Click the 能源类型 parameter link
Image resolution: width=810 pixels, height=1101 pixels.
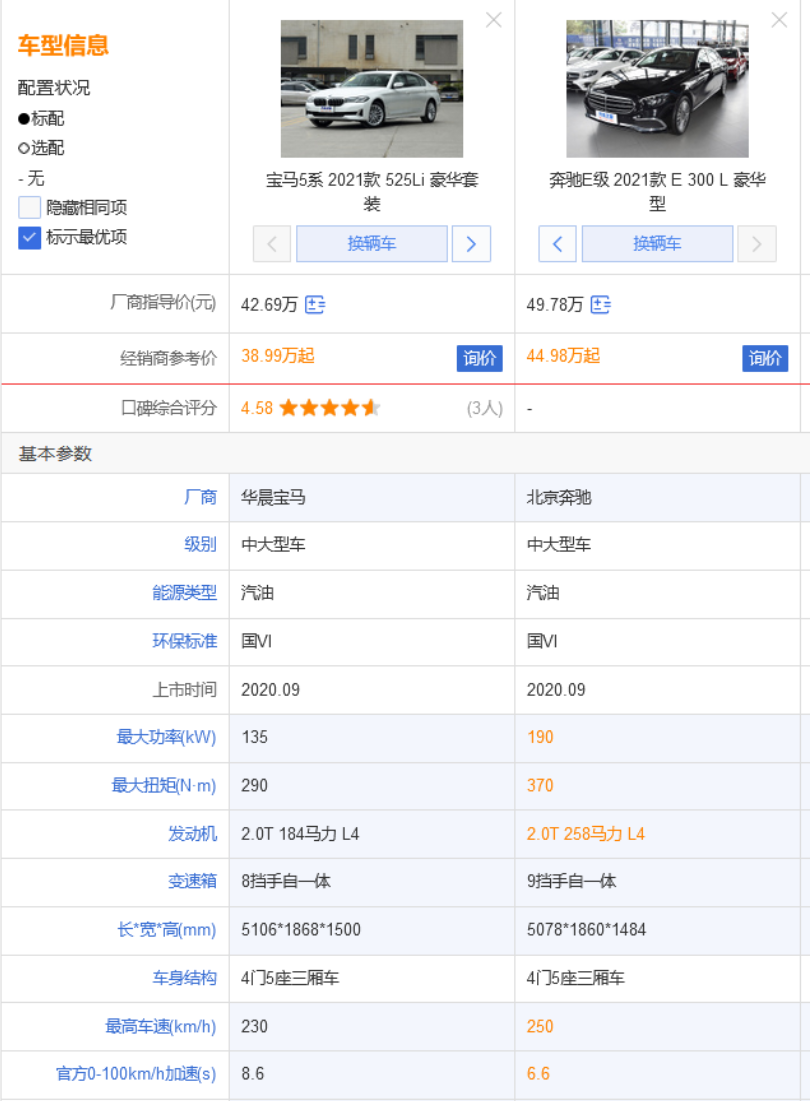tap(185, 593)
